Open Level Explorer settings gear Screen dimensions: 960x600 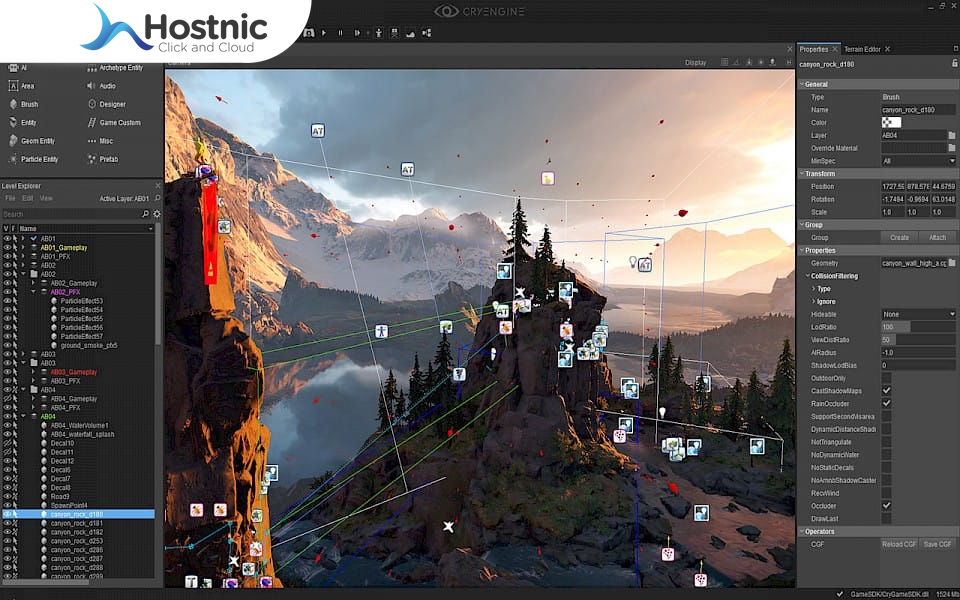coord(157,214)
